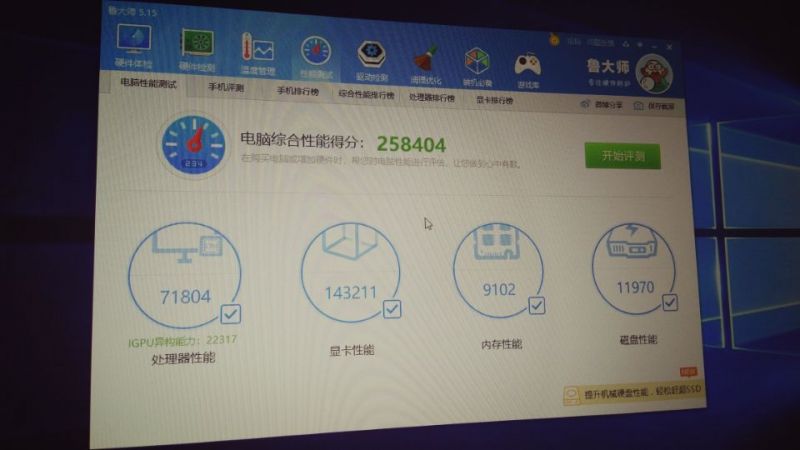Screen dimensions: 800x450
Task: Open the 驱动检测 gear box icon
Action: click(x=371, y=54)
